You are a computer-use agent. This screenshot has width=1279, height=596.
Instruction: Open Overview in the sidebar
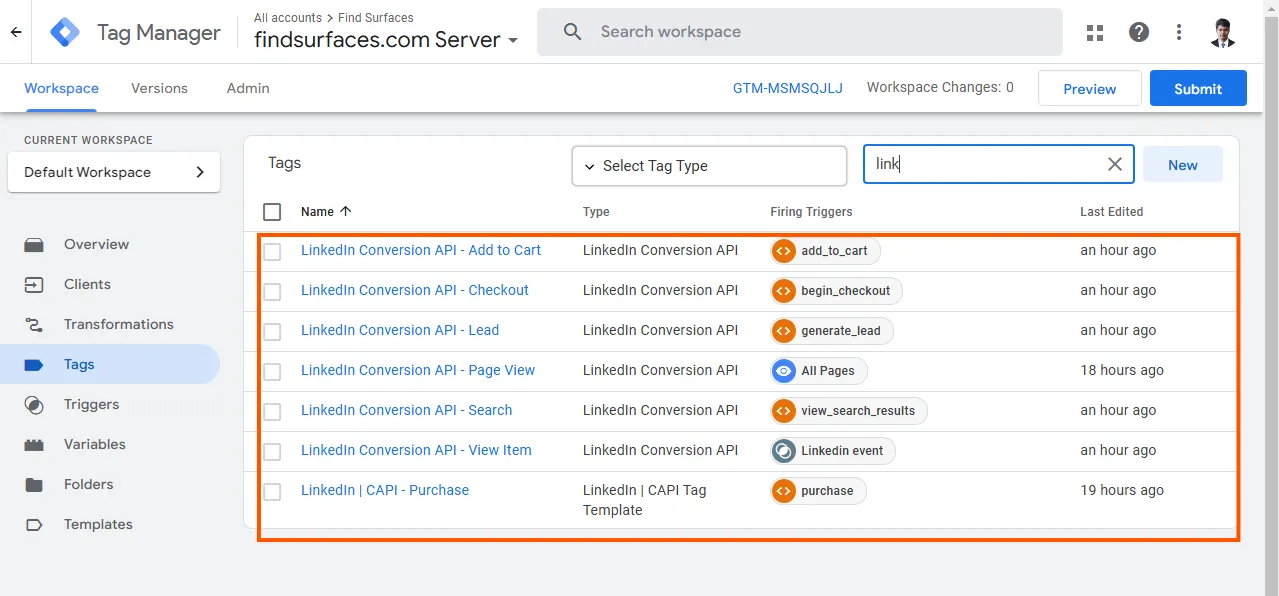point(96,244)
